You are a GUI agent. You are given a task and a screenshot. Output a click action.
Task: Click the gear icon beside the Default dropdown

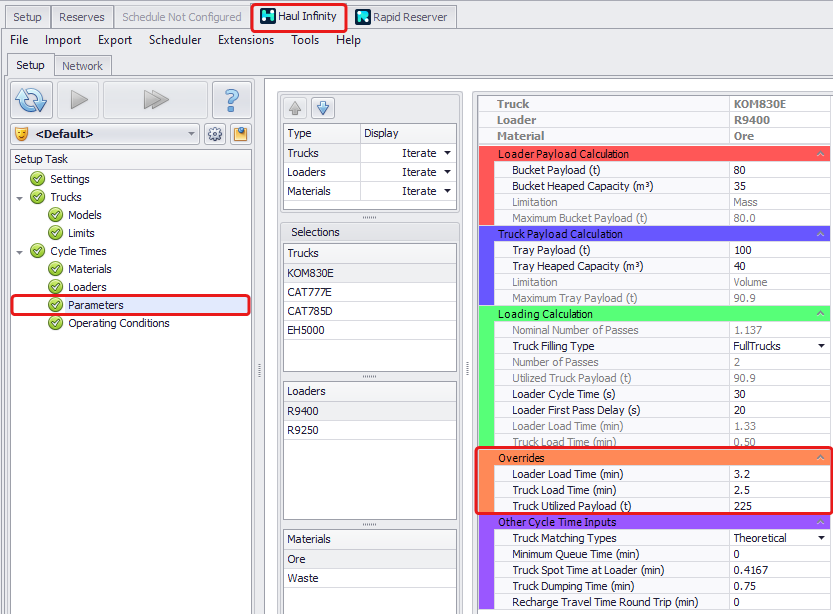pyautogui.click(x=214, y=134)
